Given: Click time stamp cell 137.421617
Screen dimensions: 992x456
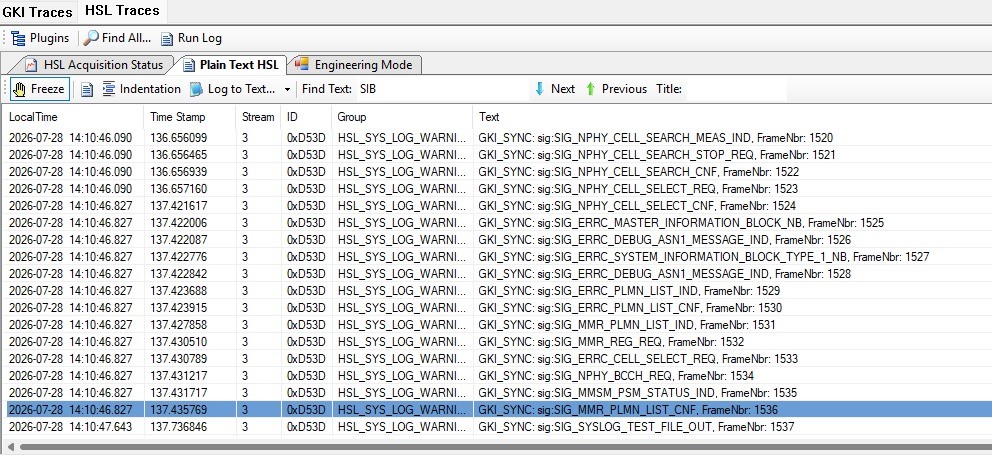Looking at the screenshot, I should pos(178,206).
